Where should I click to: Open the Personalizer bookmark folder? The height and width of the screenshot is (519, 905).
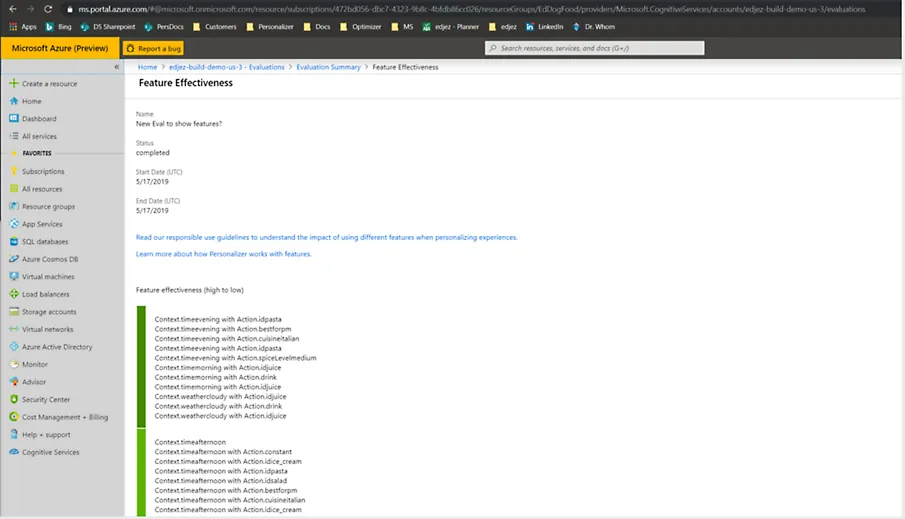point(270,27)
